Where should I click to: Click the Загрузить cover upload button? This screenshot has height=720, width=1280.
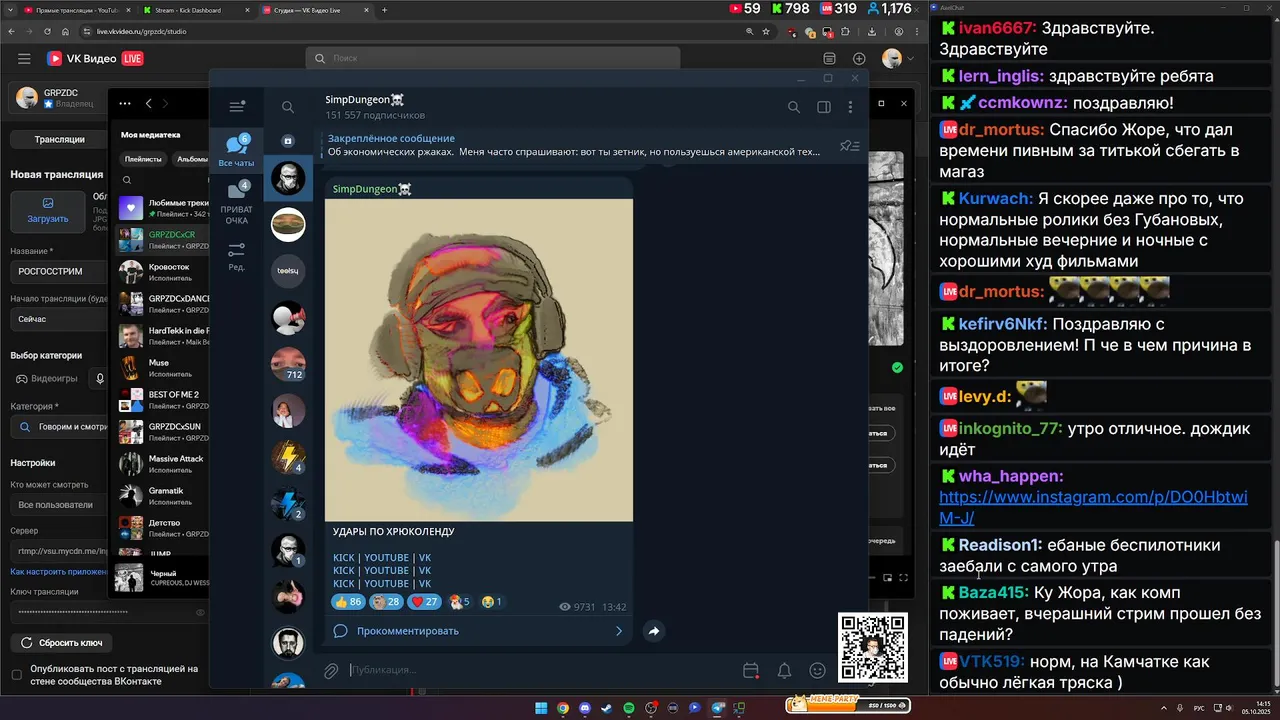(47, 211)
